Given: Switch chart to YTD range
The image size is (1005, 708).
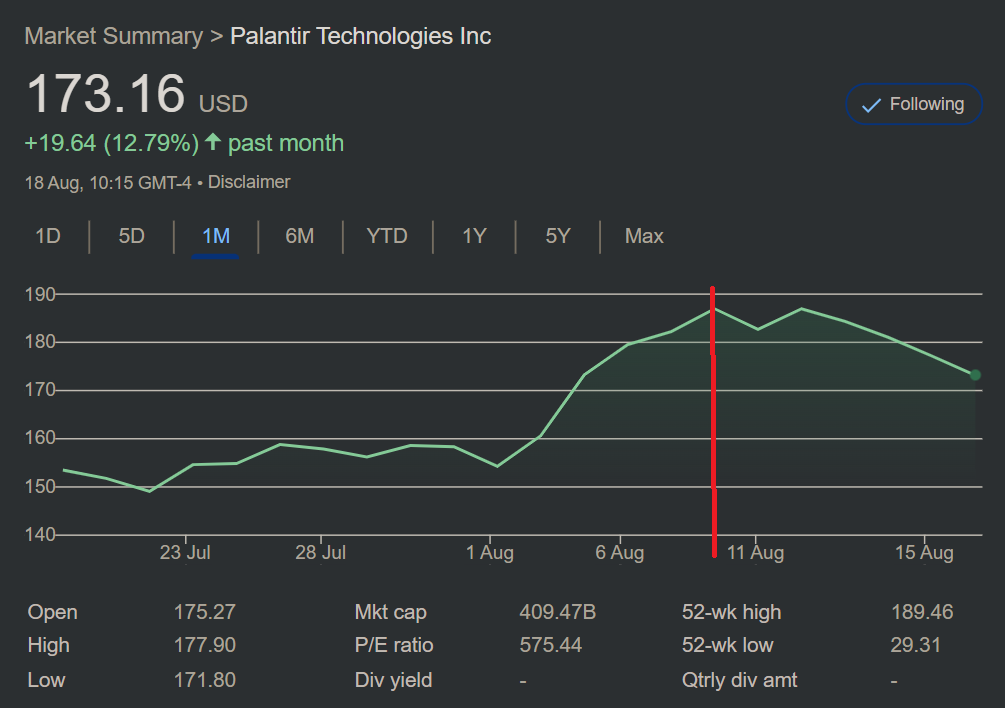Looking at the screenshot, I should [387, 237].
